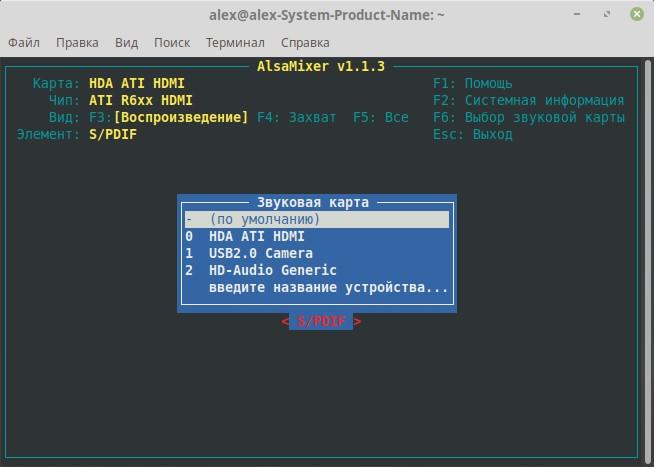Click the terminal window title bar

point(327,15)
